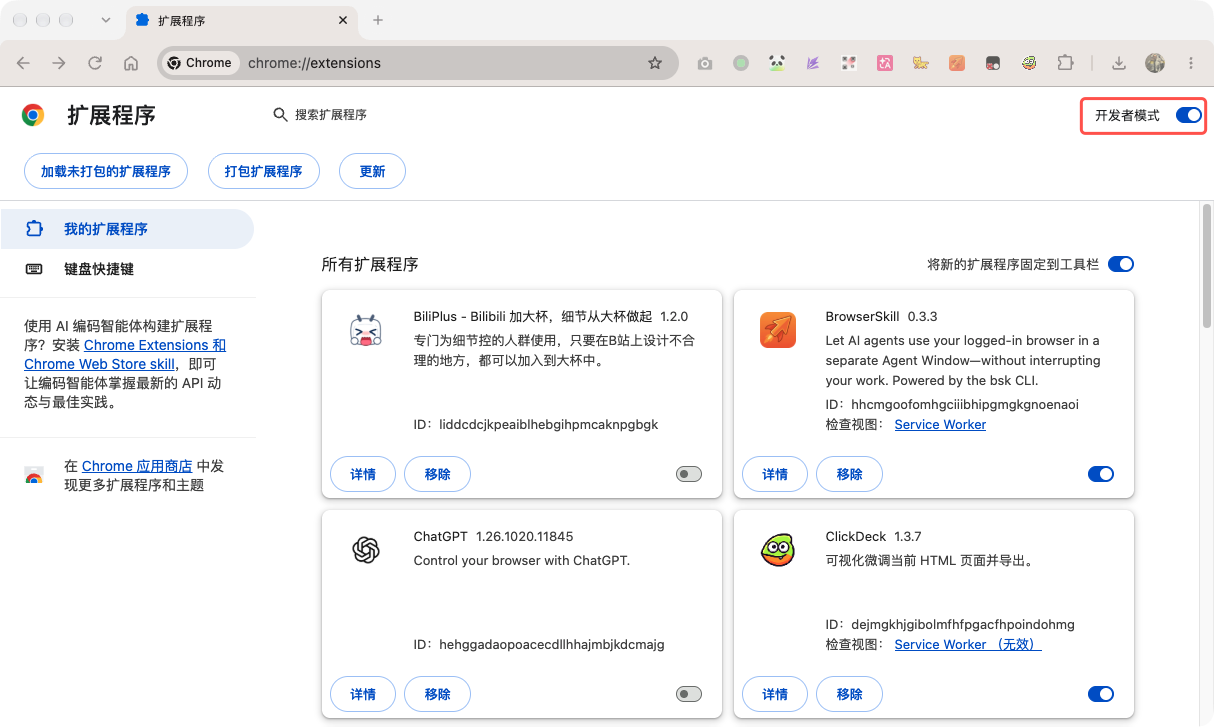Click the purple leaf extension icon
The height and width of the screenshot is (727, 1214).
point(813,63)
